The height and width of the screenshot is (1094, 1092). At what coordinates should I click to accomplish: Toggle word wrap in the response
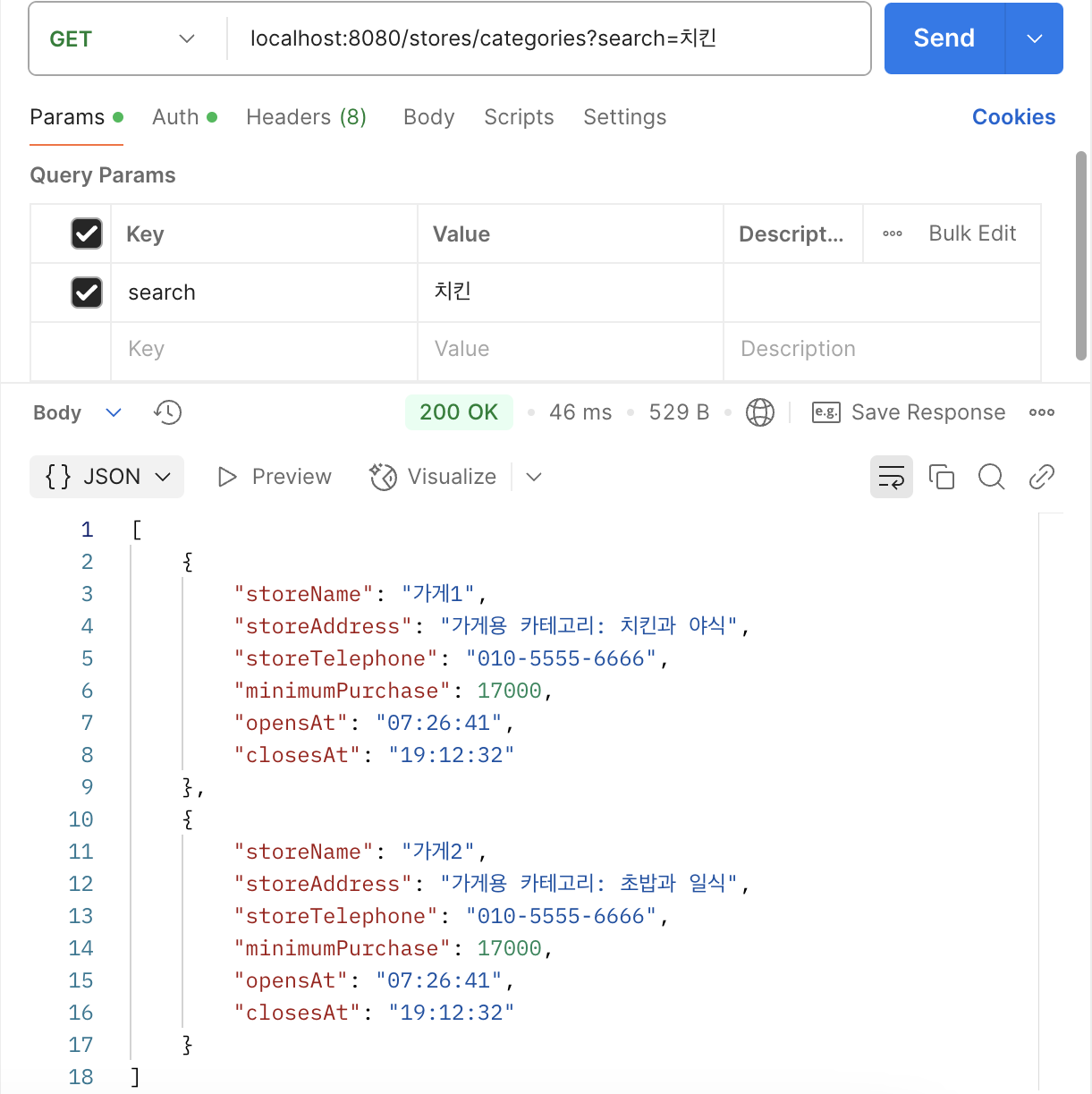pyautogui.click(x=892, y=477)
